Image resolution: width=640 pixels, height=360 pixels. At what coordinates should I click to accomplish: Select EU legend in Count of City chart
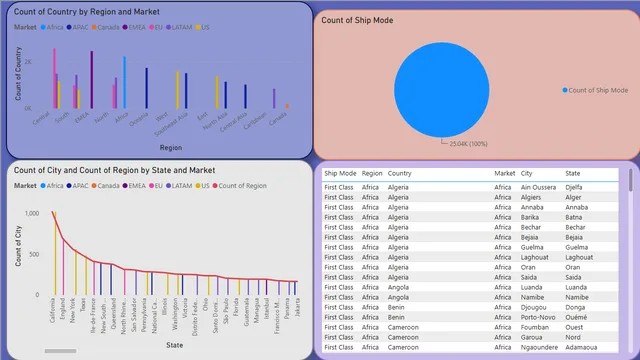(156, 186)
